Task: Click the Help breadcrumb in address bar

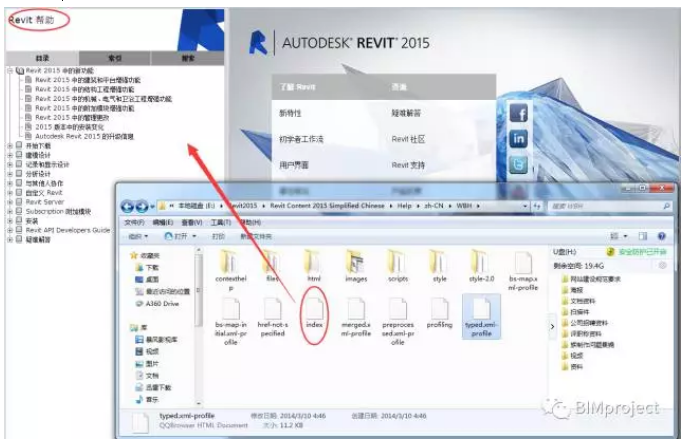Action: click(404, 206)
